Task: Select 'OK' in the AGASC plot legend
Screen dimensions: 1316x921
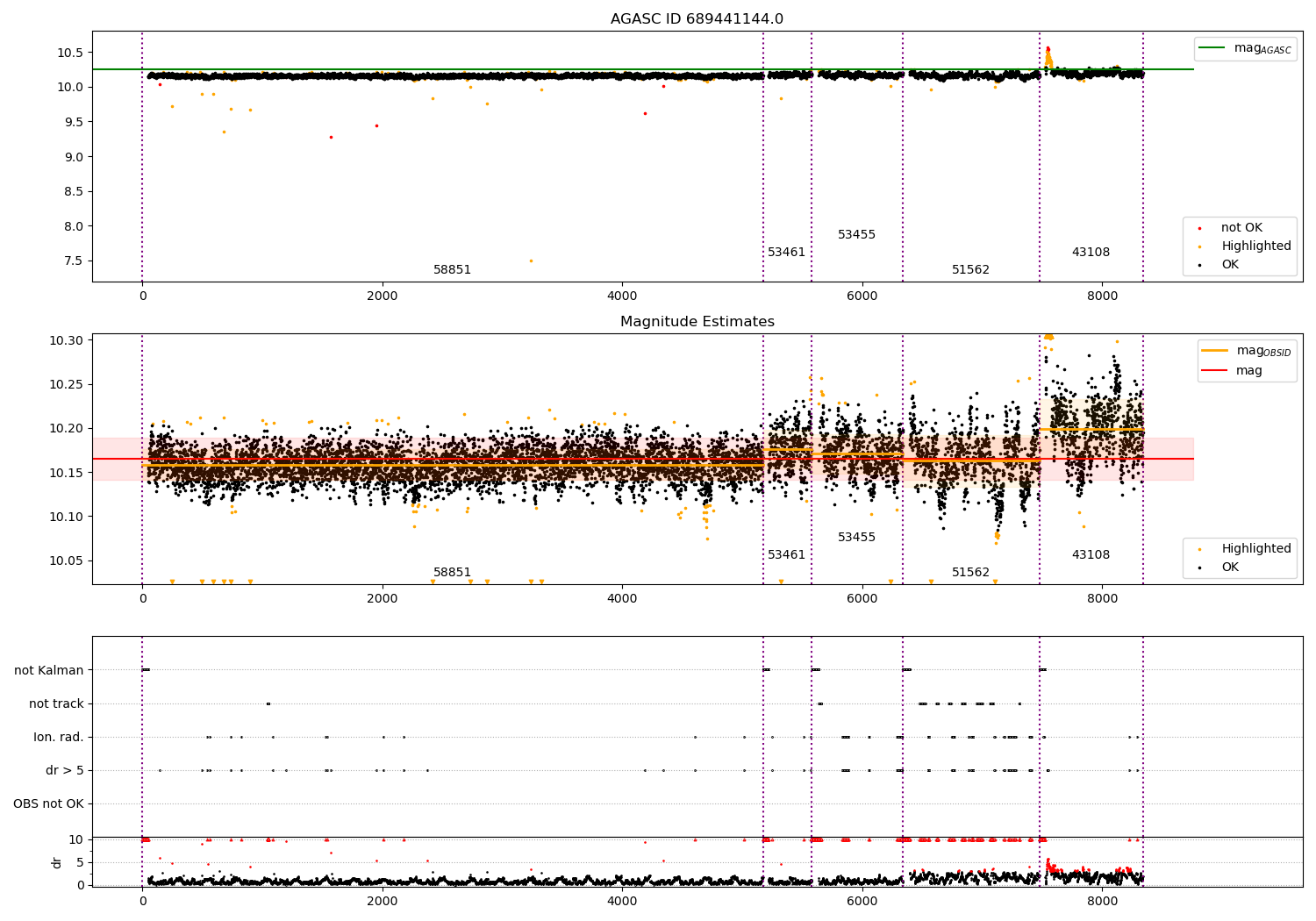Action: tap(1230, 265)
